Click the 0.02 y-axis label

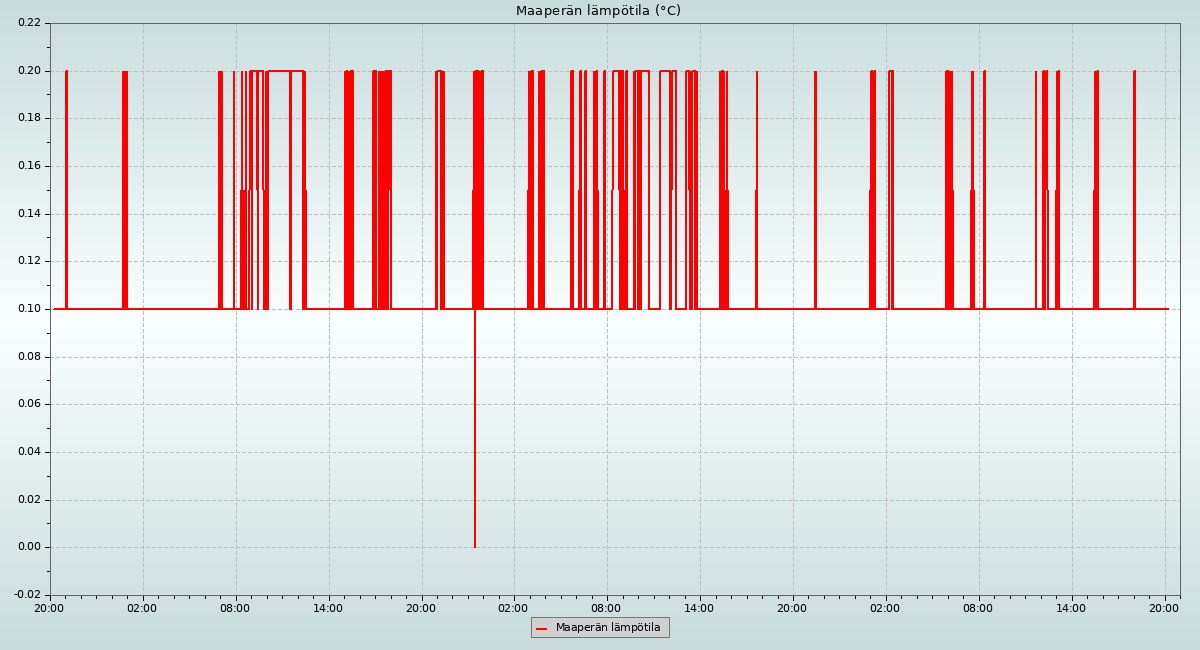point(30,500)
